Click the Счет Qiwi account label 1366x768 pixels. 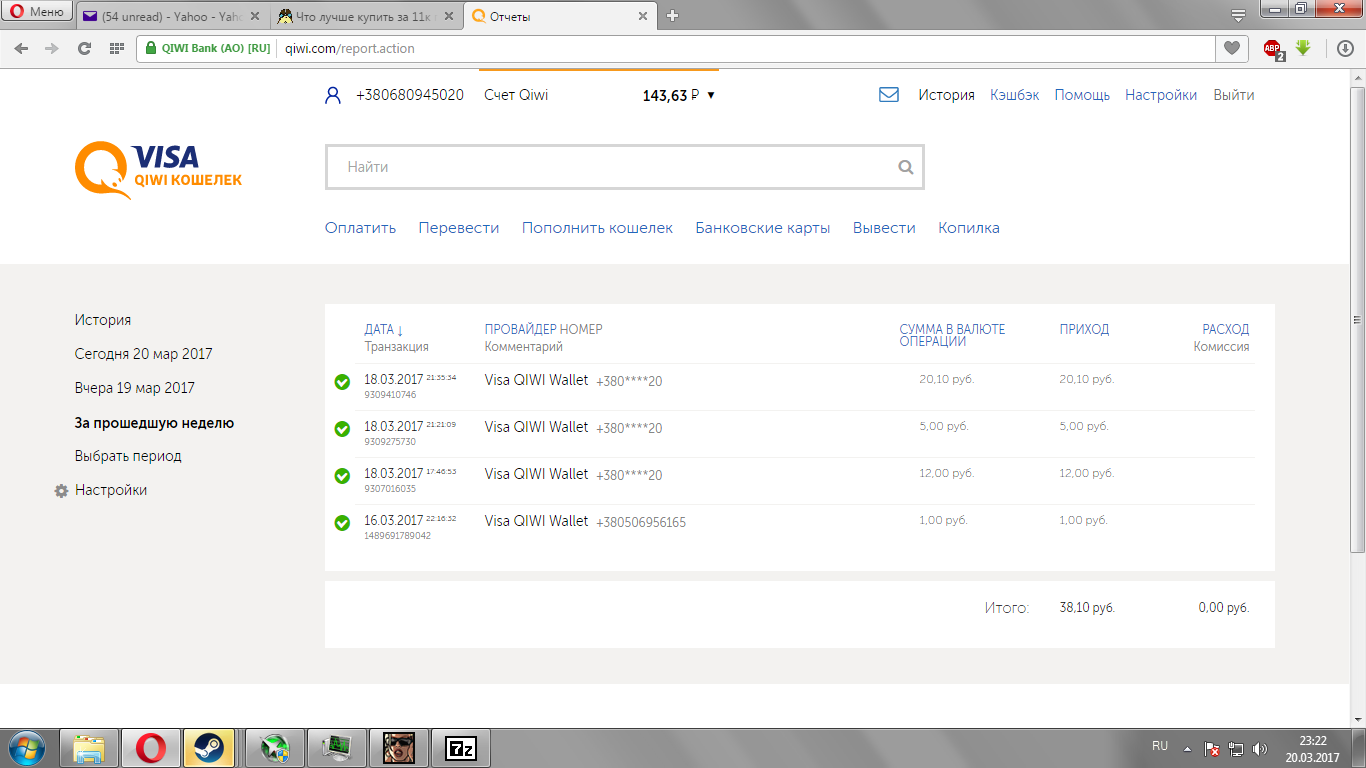(516, 95)
